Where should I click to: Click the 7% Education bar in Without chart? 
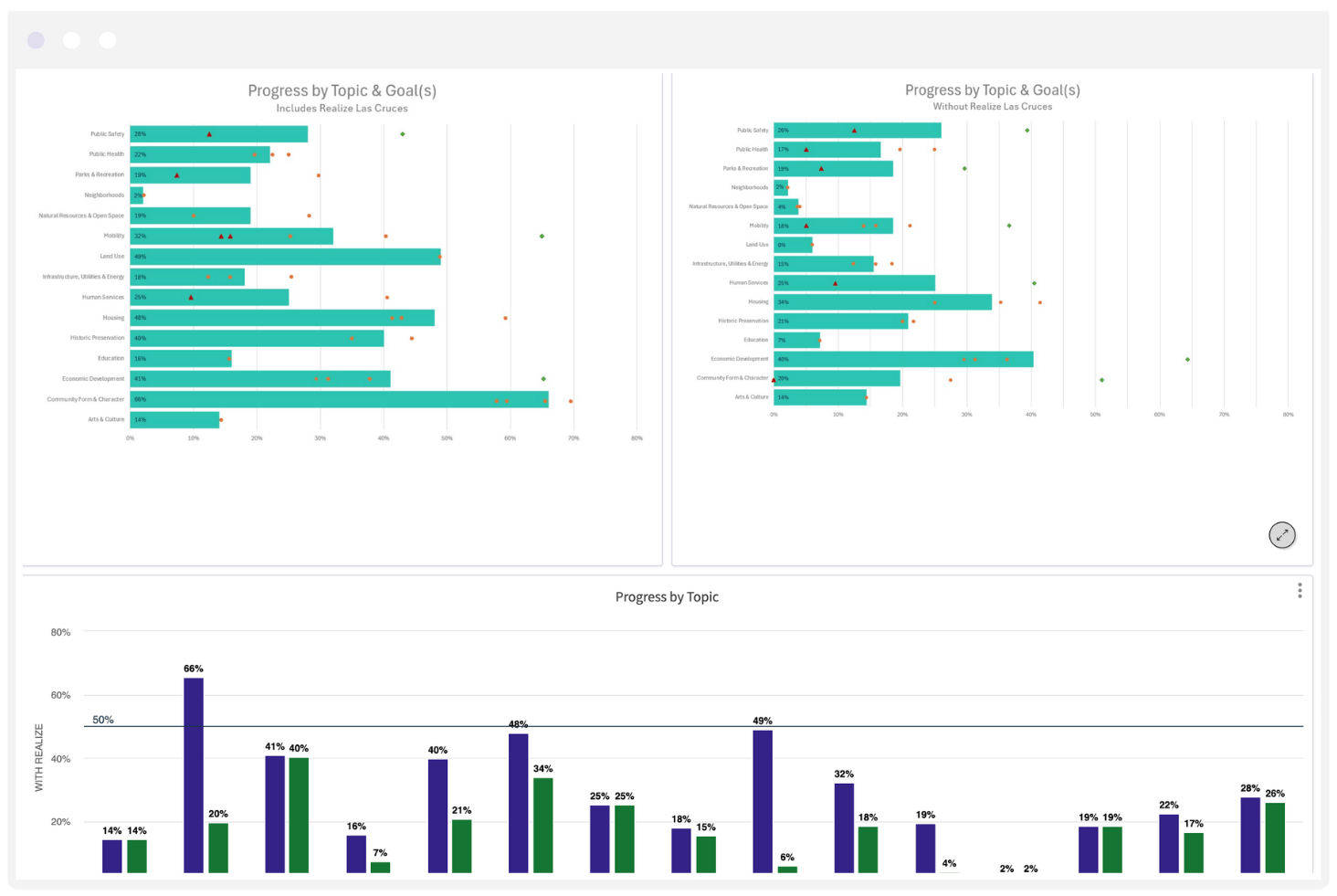pos(796,340)
